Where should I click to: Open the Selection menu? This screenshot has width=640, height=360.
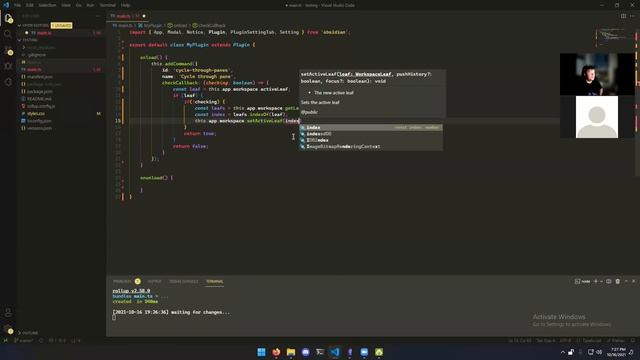[x=47, y=5]
